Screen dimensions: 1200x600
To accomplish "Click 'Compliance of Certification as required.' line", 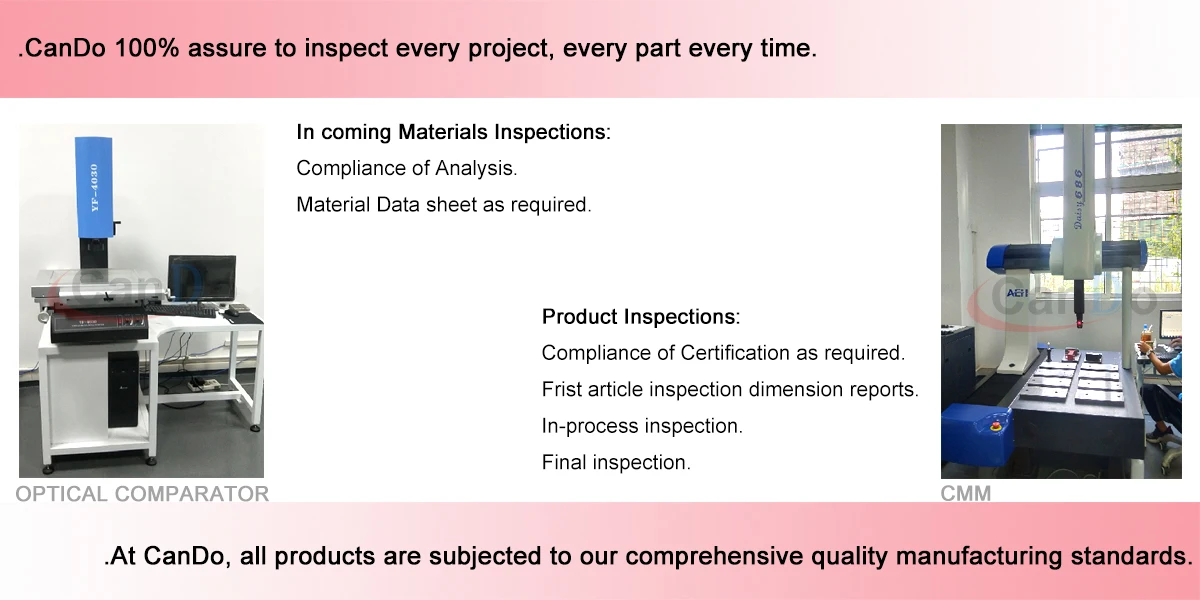I will (723, 353).
